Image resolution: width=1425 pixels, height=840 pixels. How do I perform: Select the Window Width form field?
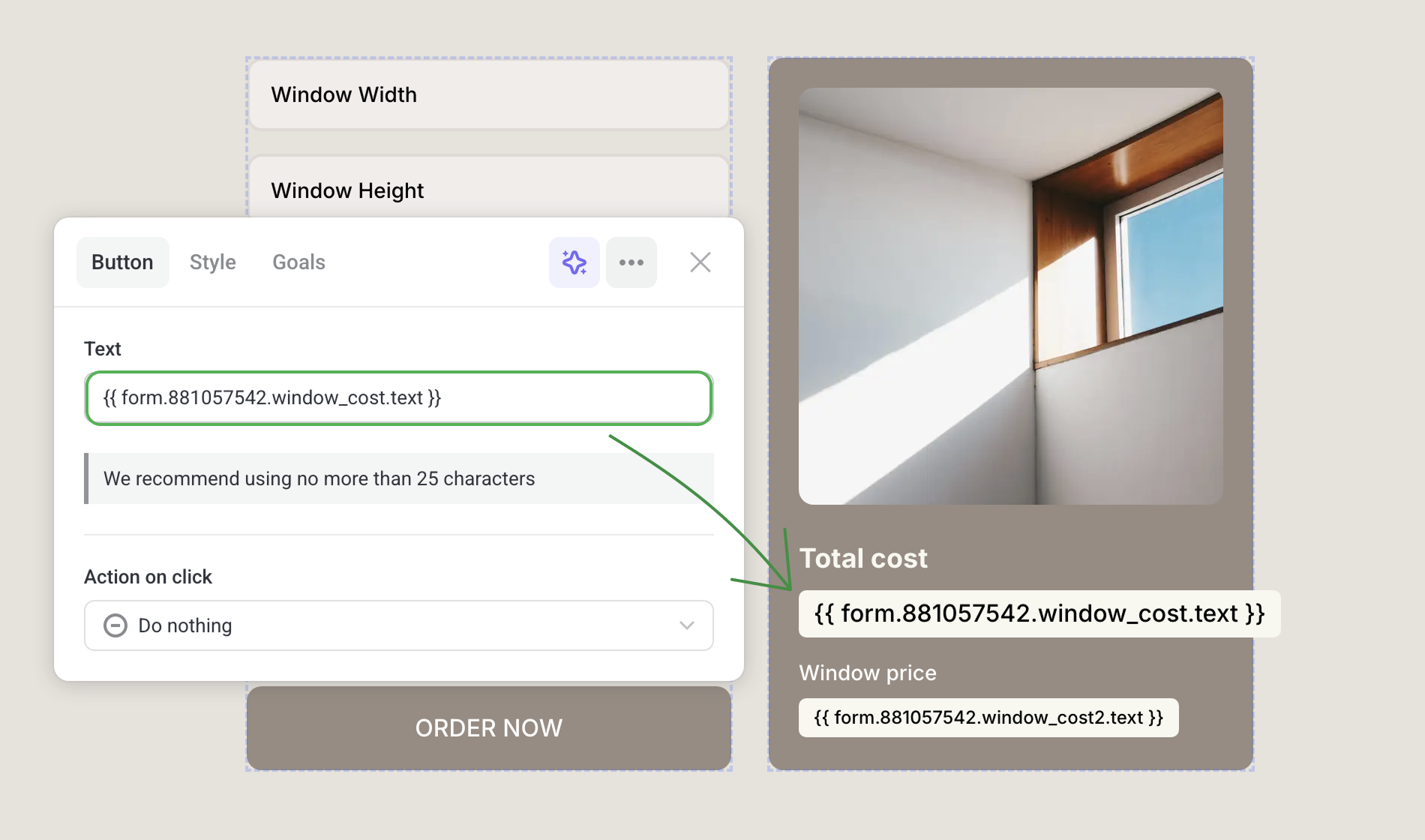coord(489,95)
